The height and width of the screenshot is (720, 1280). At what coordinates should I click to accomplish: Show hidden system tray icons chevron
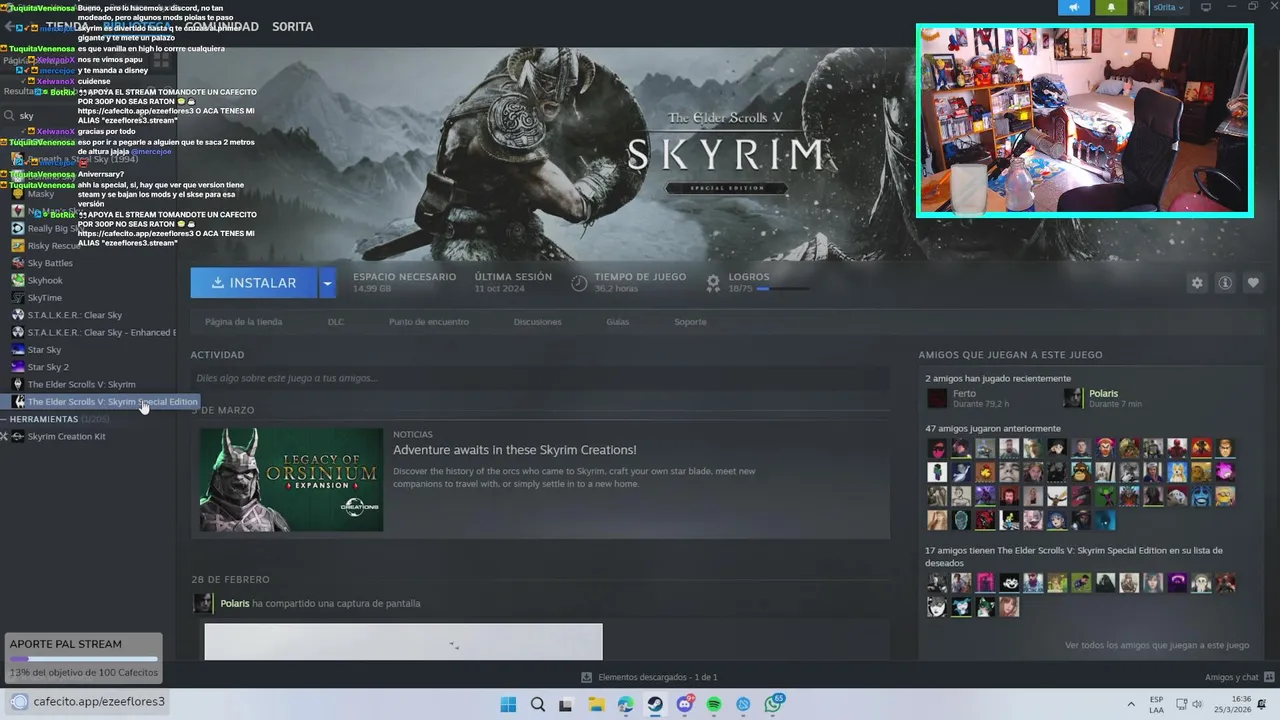coord(1131,704)
